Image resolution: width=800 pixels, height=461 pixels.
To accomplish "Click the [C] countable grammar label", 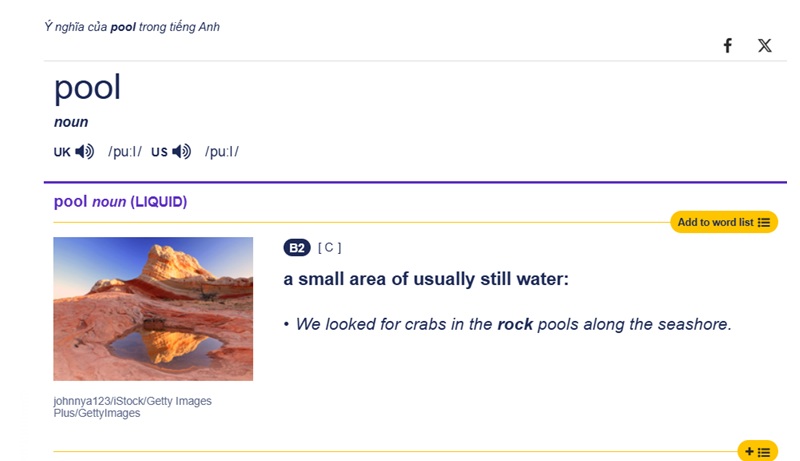I will (x=330, y=247).
